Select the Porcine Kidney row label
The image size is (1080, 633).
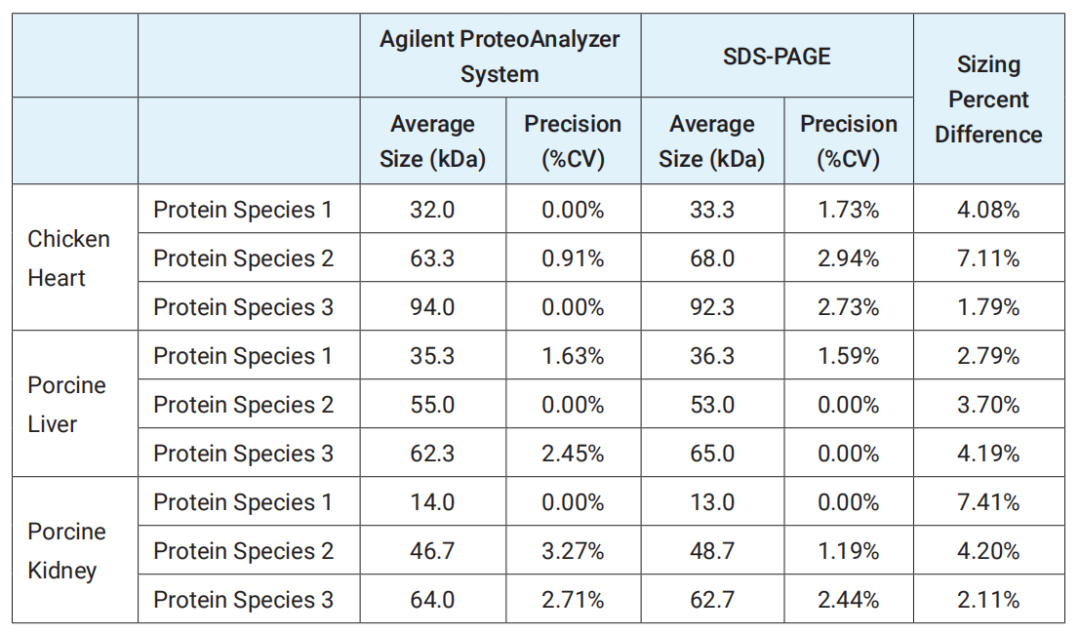pos(67,551)
